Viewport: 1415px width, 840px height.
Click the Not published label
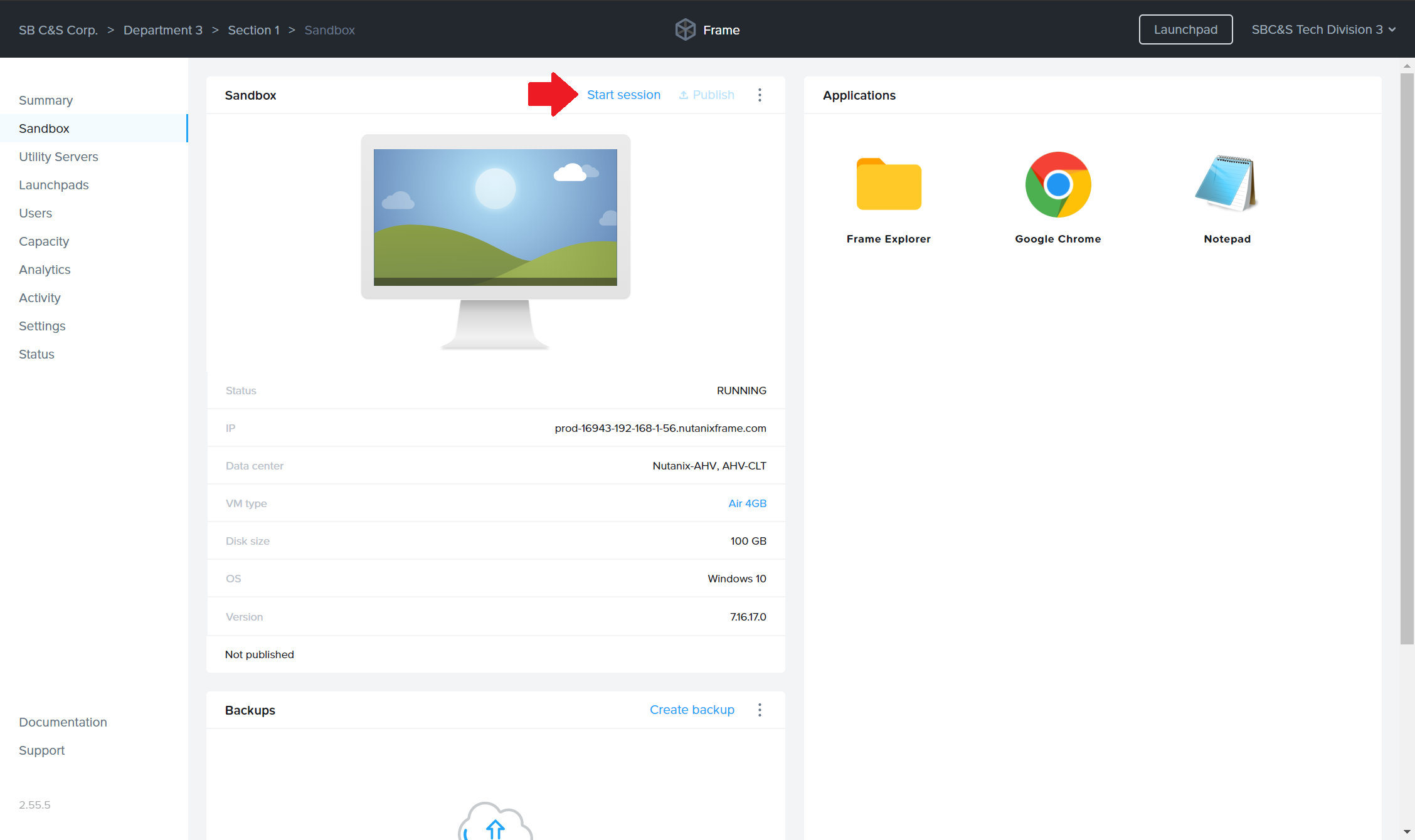tap(260, 654)
